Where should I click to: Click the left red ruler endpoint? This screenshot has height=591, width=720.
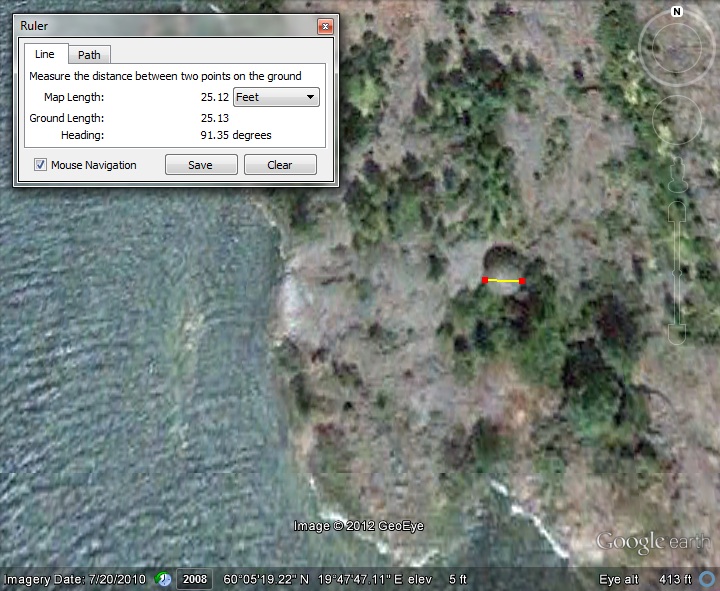[x=485, y=280]
